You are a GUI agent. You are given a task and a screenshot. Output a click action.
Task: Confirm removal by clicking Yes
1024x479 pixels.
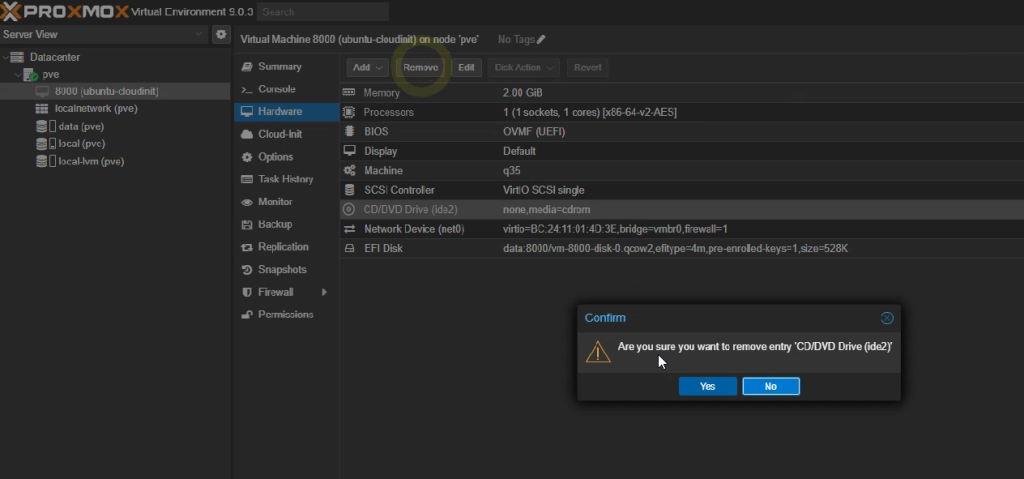707,386
